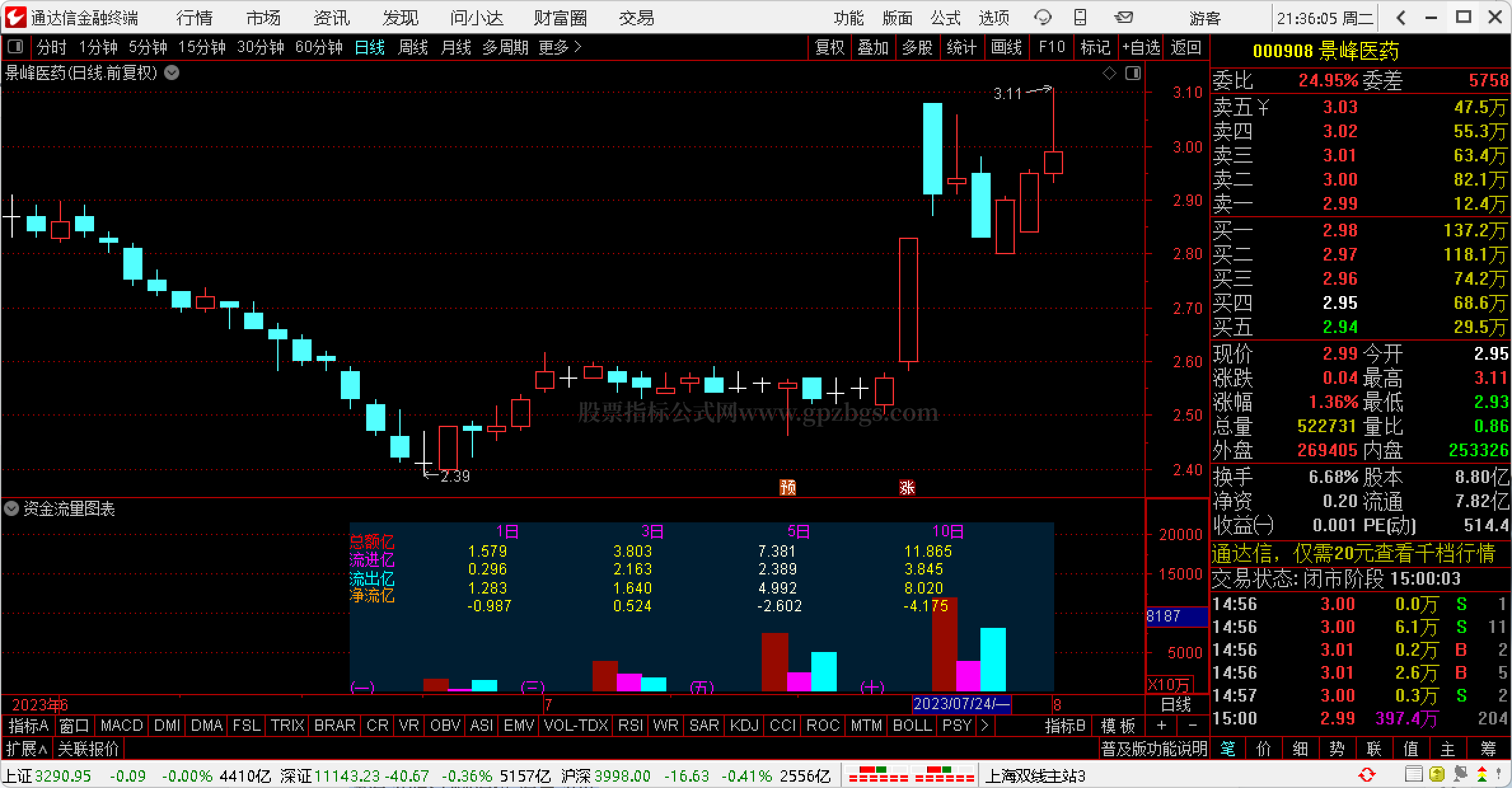Open the 问小达 menu
This screenshot has width=1512, height=788.
click(477, 18)
